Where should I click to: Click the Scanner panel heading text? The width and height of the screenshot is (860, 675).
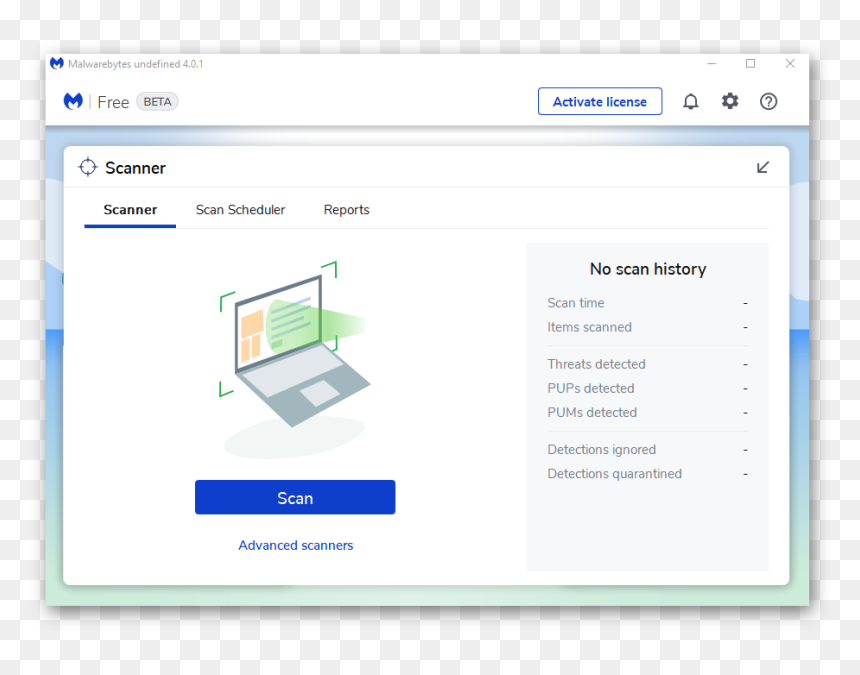(x=135, y=168)
